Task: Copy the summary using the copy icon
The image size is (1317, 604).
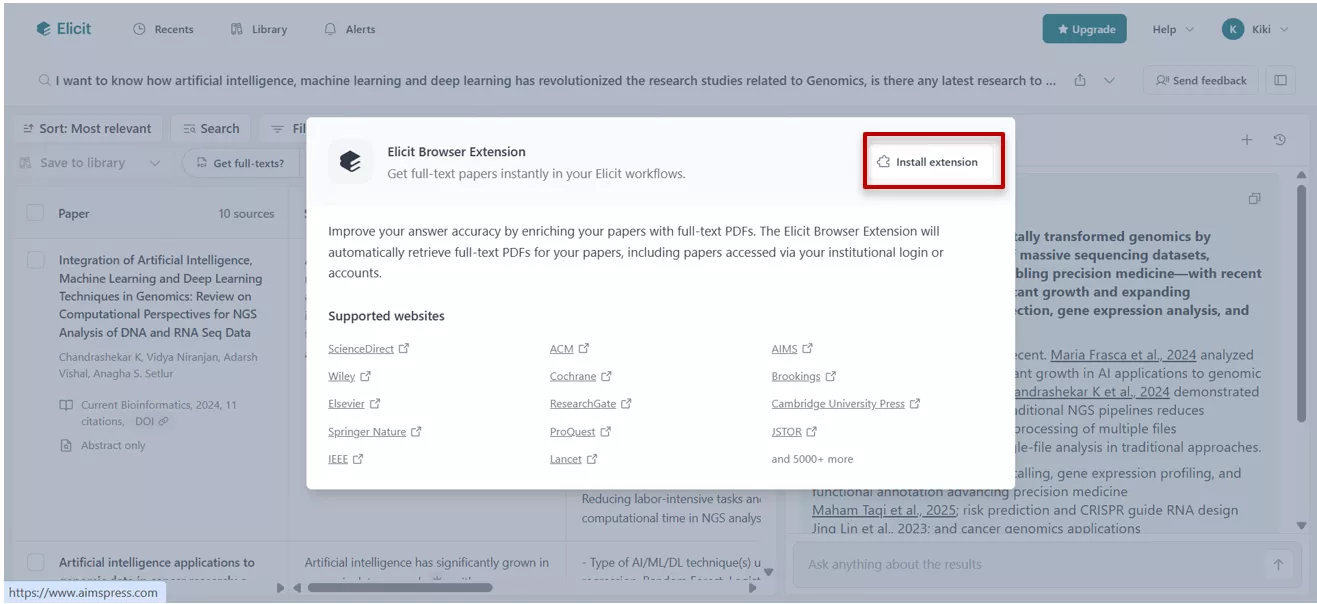Action: click(1255, 200)
